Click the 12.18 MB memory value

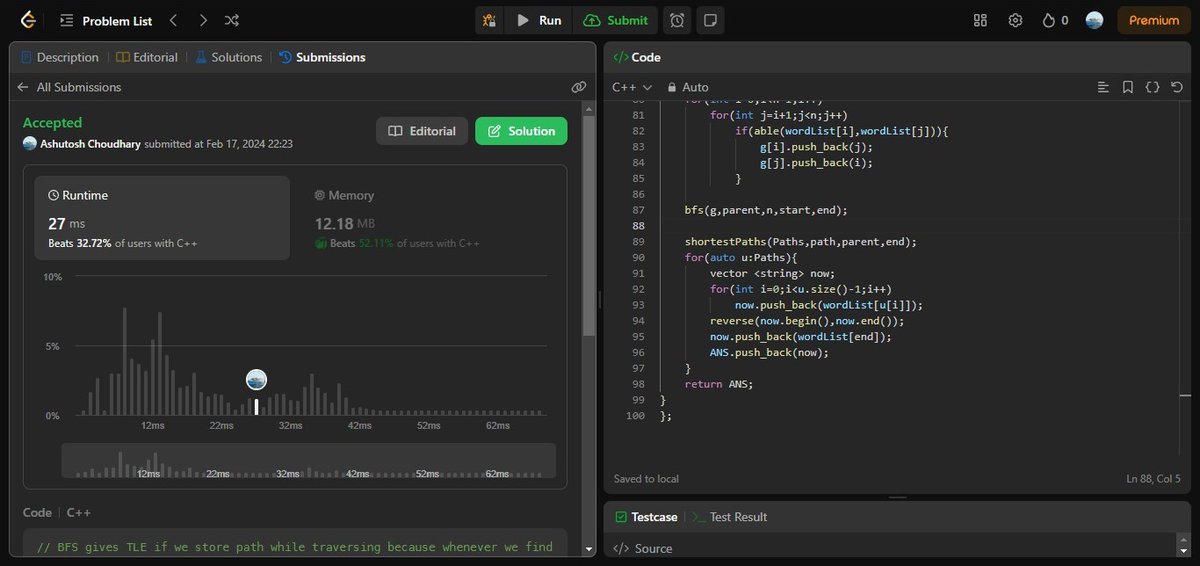point(343,224)
